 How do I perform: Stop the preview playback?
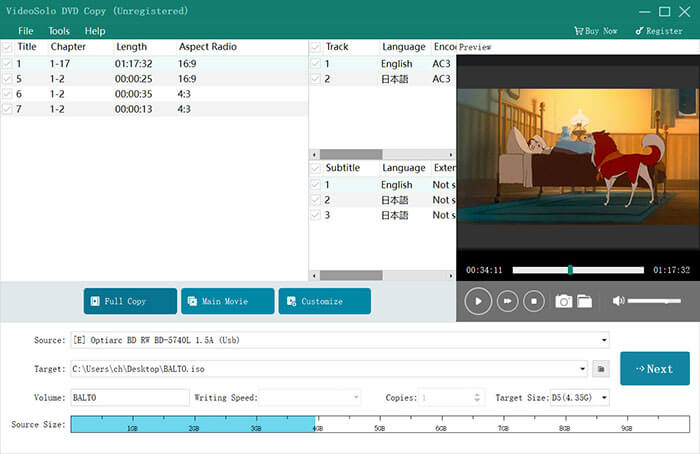click(x=534, y=301)
